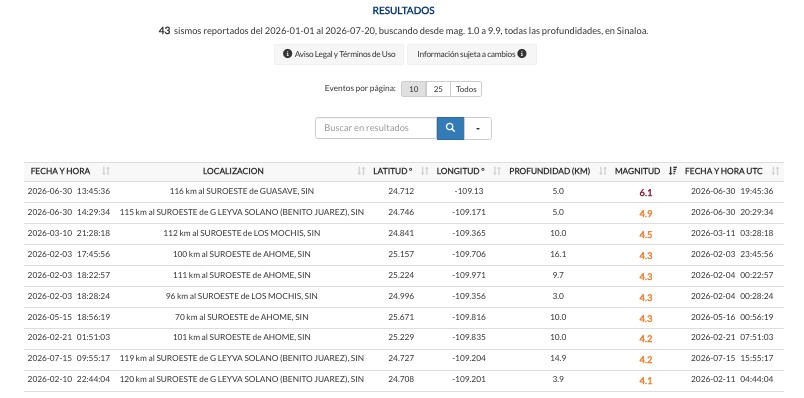Image resolution: width=804 pixels, height=398 pixels.
Task: Click the MAGNITUD header text
Action: [637, 171]
